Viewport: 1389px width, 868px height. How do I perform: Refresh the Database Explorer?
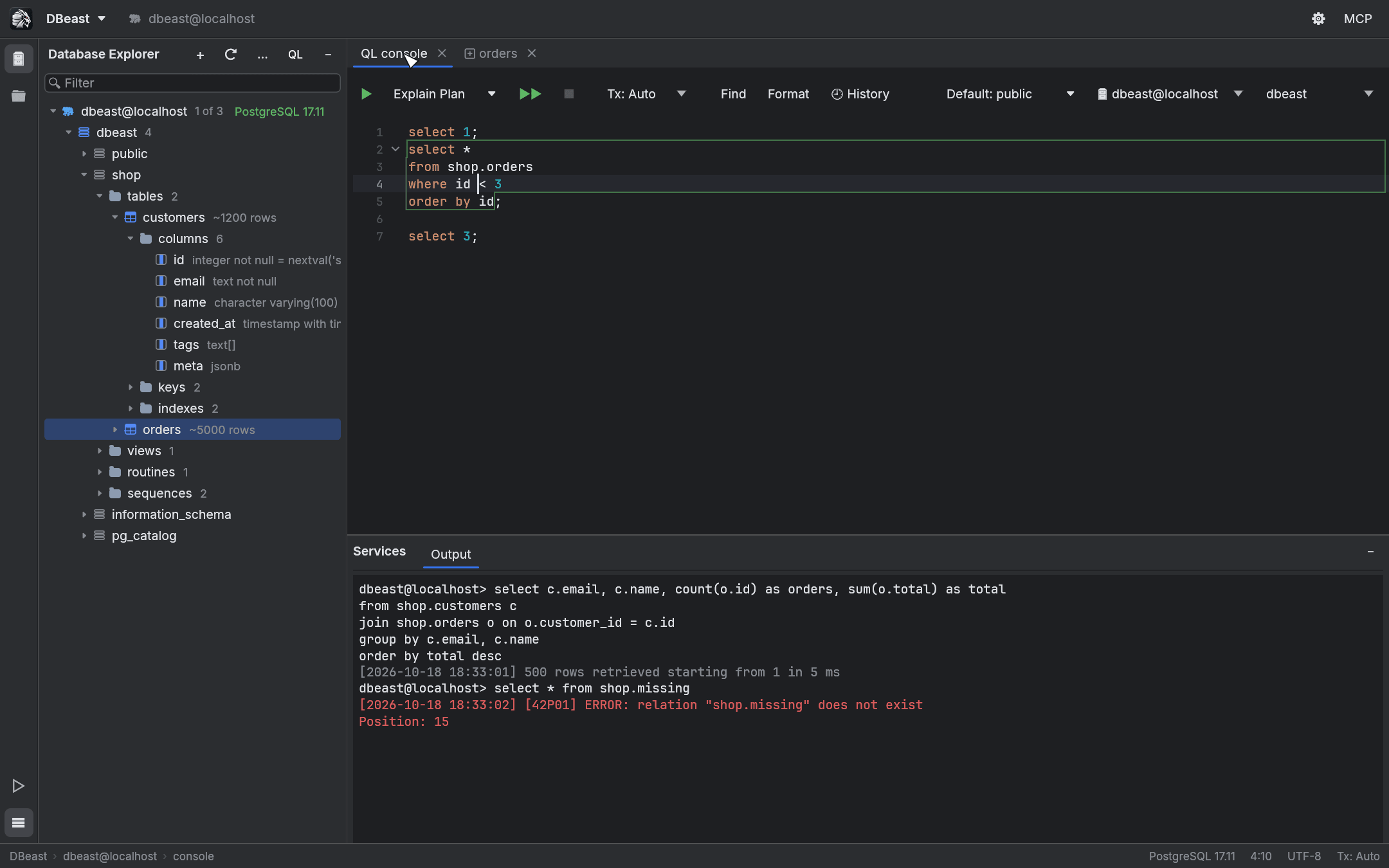click(231, 55)
